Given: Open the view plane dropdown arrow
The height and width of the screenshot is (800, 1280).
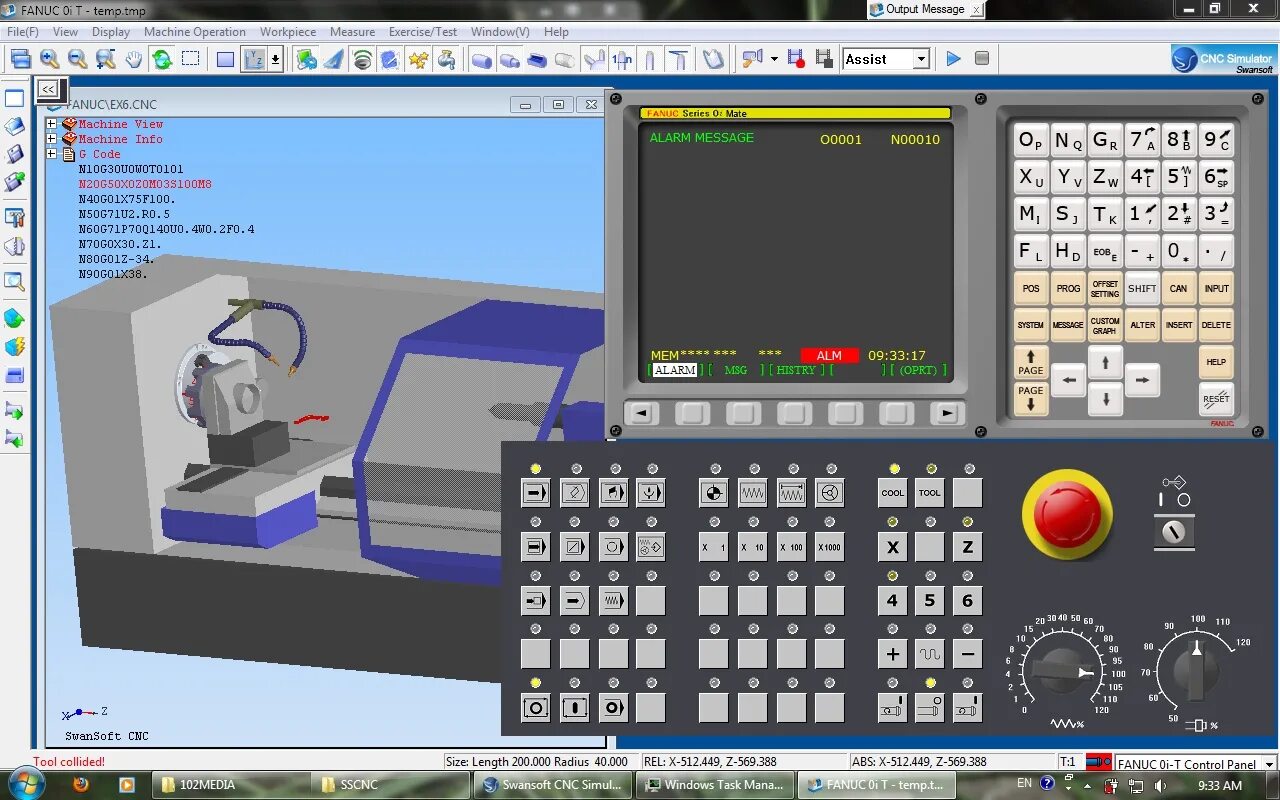Looking at the screenshot, I should [276, 60].
